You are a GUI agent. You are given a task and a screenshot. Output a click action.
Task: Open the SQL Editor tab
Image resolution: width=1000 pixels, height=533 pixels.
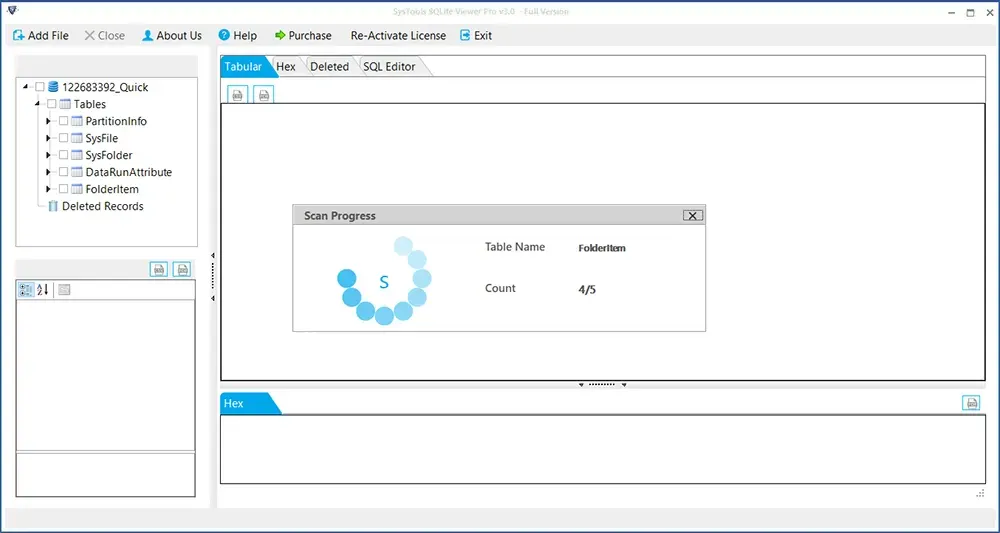pyautogui.click(x=389, y=66)
